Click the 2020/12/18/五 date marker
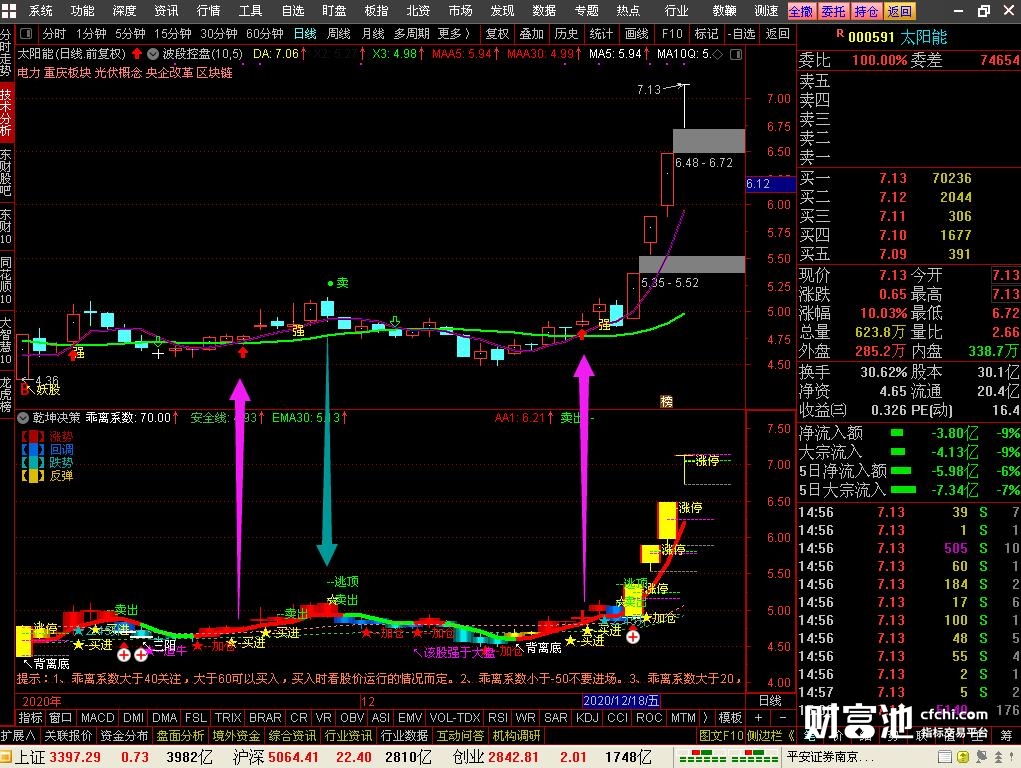The image size is (1021, 768). [622, 701]
